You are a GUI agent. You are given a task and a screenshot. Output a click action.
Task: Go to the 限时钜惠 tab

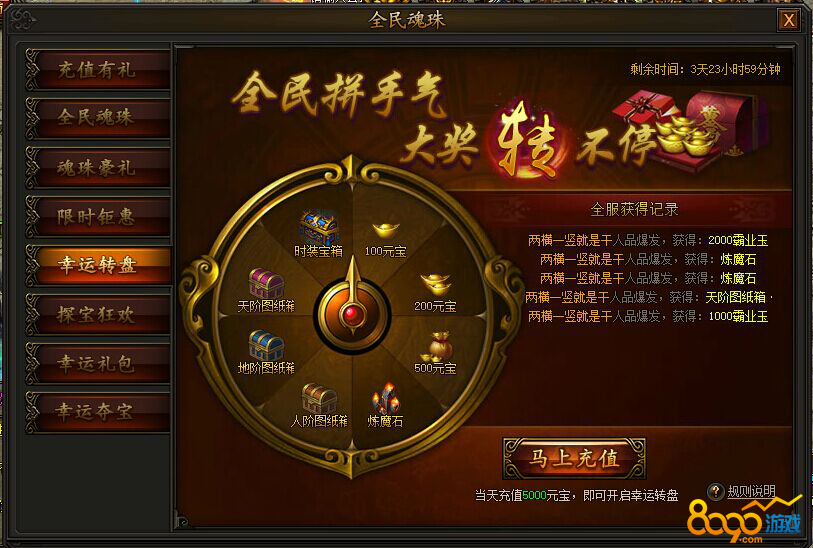pyautogui.click(x=97, y=216)
